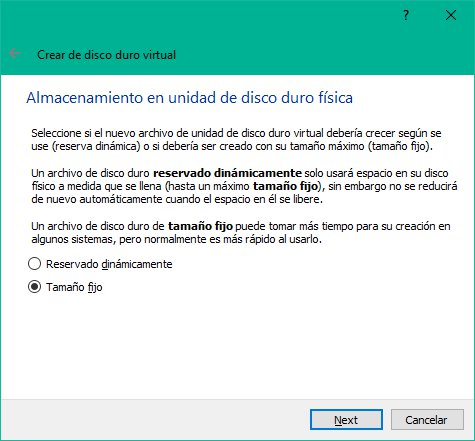
Task: Go back using the left arrow icon
Action: 15,53
